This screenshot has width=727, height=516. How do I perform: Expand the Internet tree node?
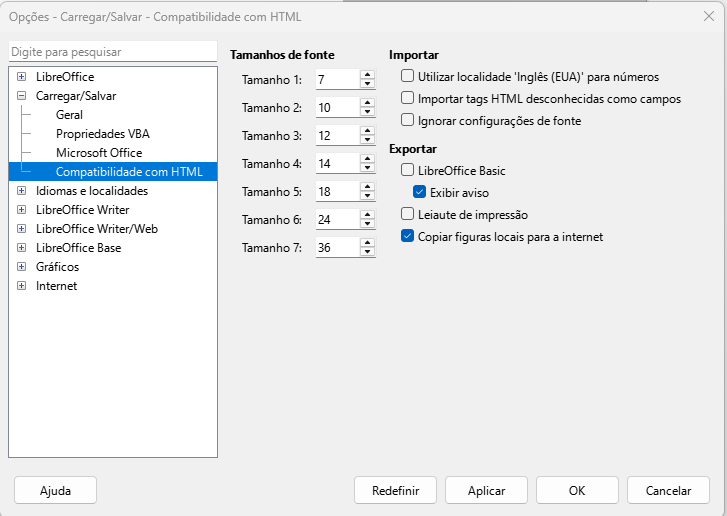coord(21,286)
